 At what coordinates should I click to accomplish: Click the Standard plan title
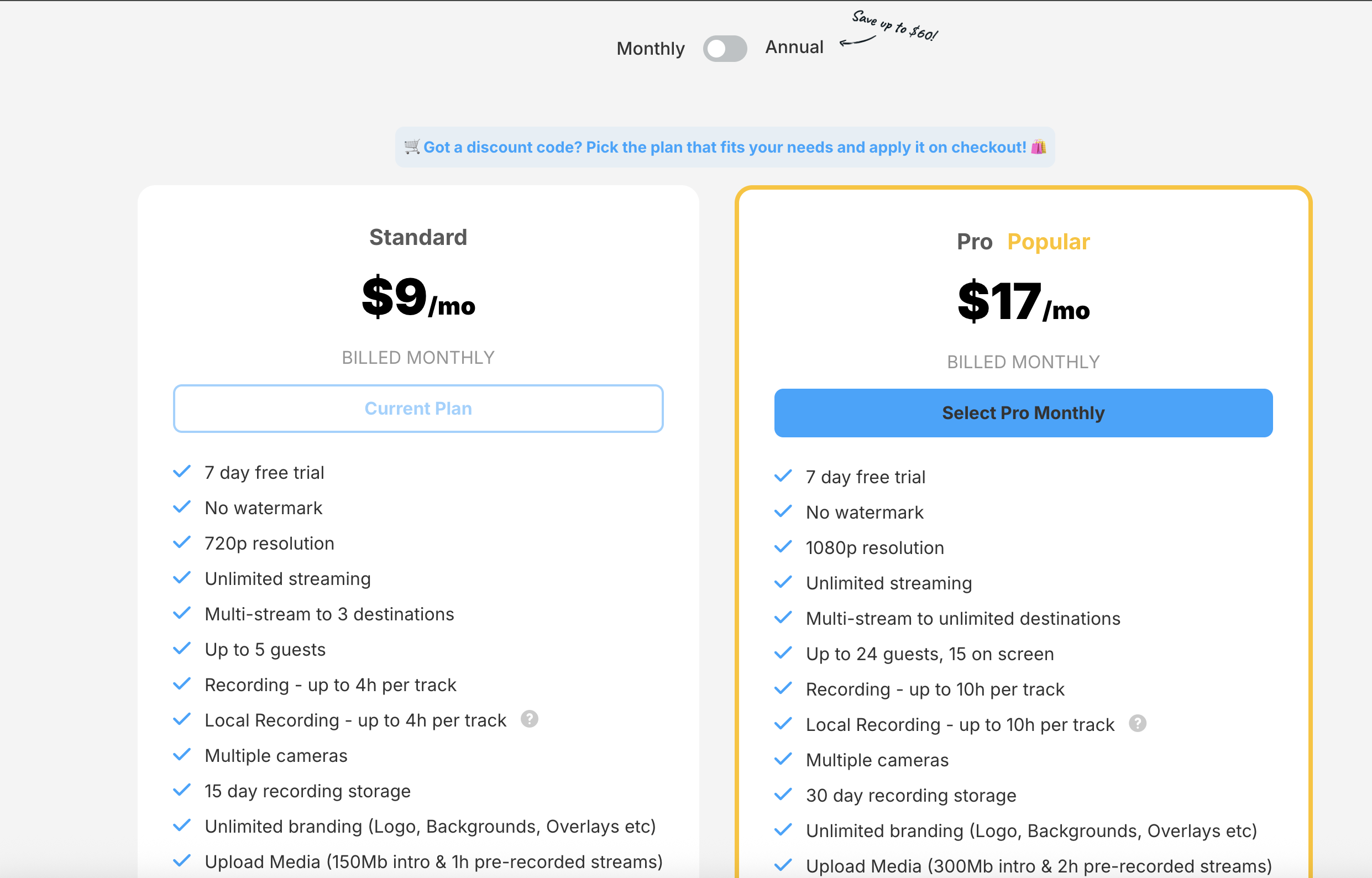[x=418, y=237]
